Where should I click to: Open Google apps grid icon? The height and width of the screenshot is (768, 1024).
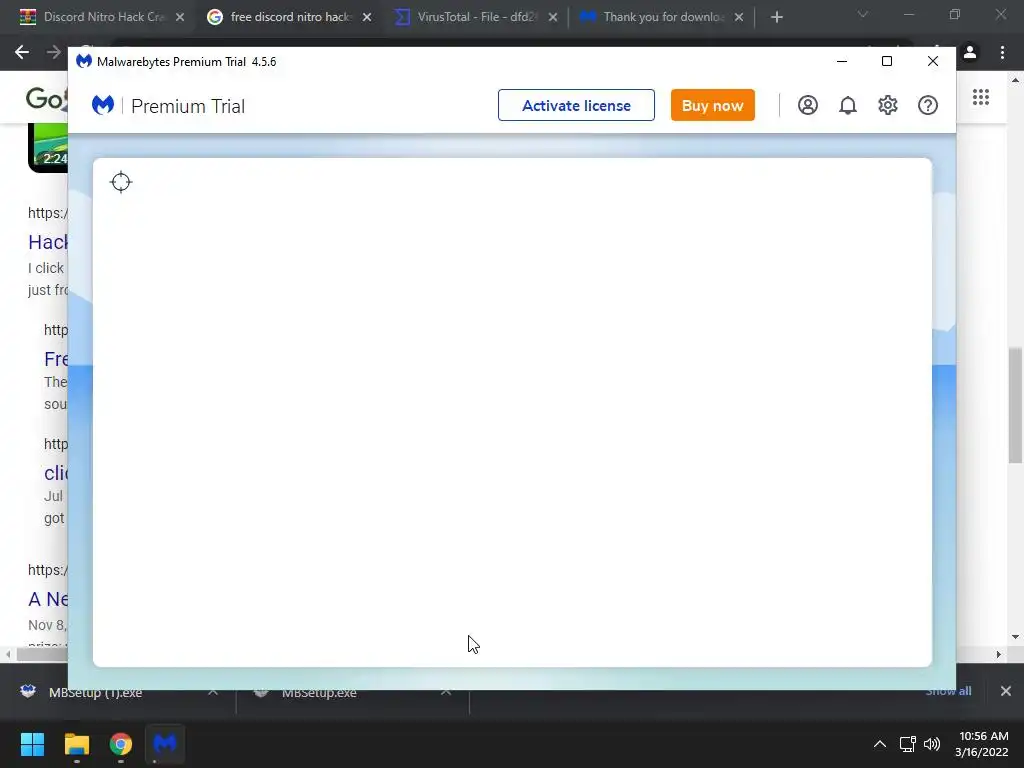tap(981, 97)
